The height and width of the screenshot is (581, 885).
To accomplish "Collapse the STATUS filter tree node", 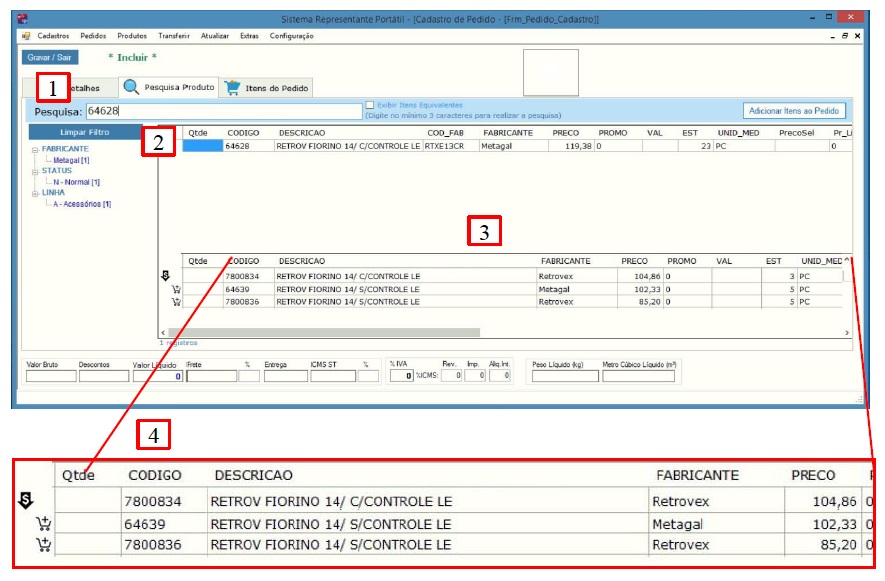I will click(35, 171).
